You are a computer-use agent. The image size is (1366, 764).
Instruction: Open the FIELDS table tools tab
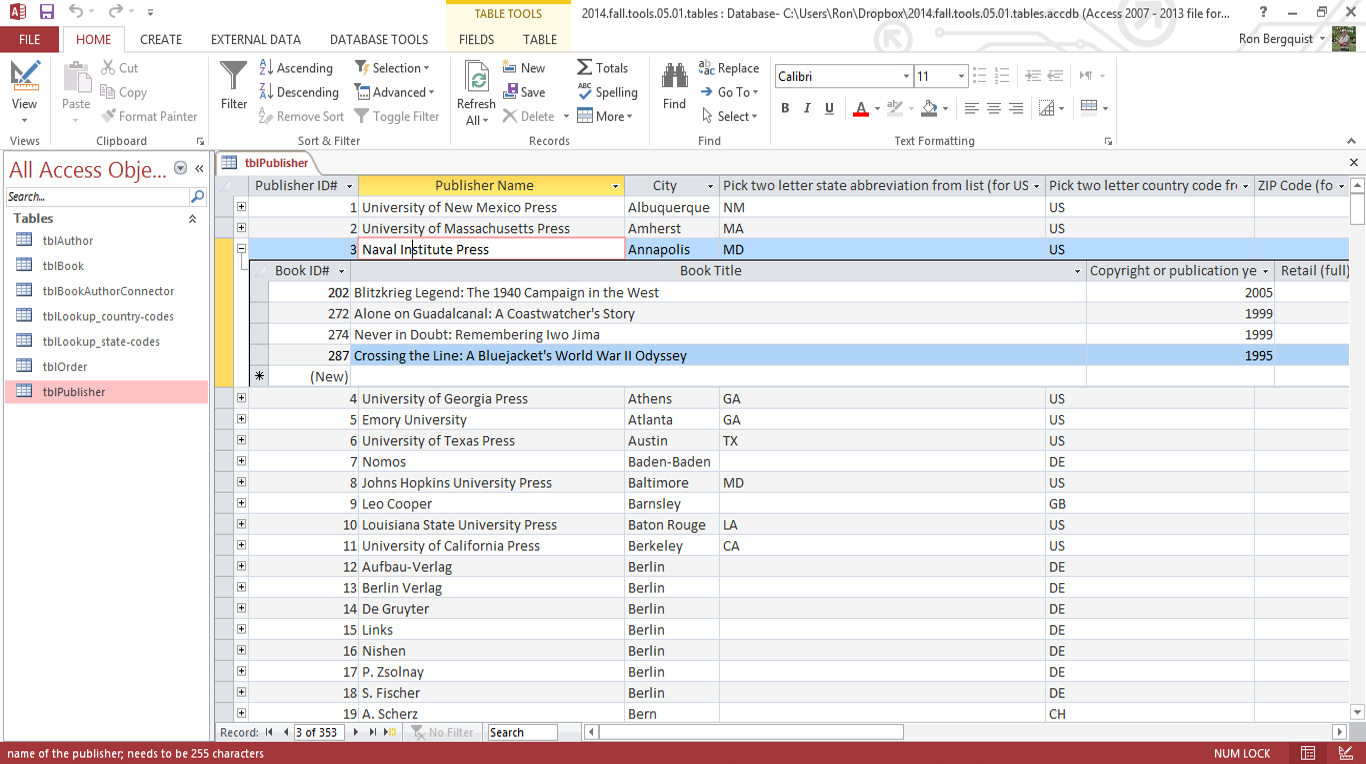(476, 39)
